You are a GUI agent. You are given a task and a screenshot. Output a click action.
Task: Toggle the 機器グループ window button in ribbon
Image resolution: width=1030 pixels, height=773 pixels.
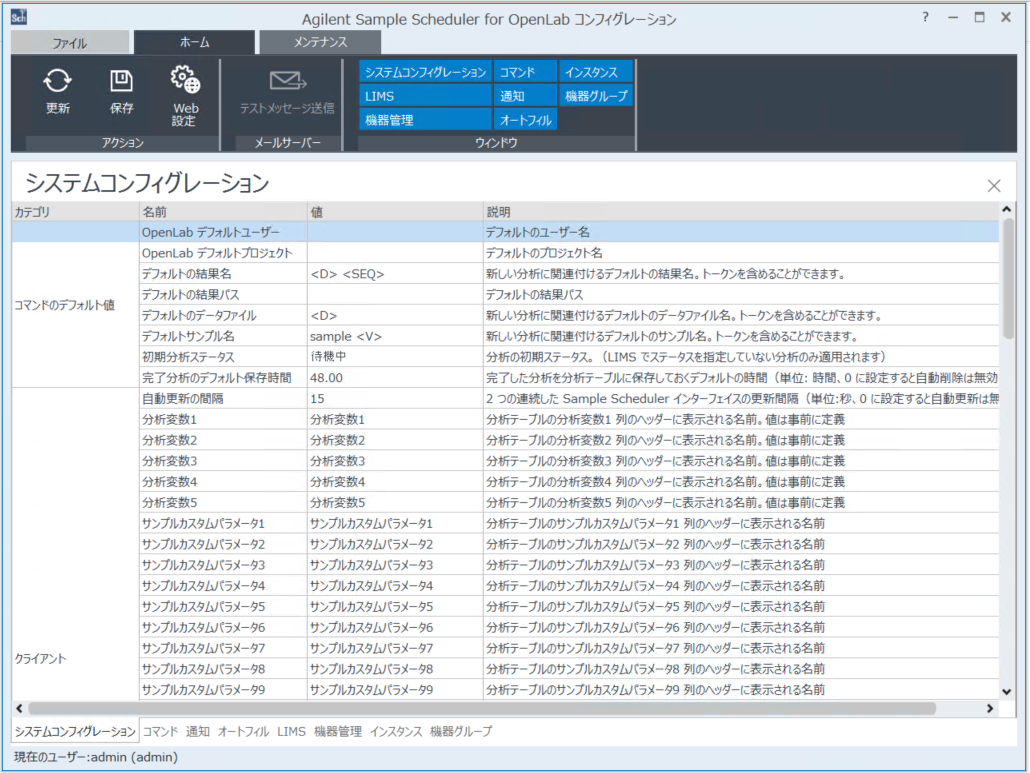(x=596, y=96)
